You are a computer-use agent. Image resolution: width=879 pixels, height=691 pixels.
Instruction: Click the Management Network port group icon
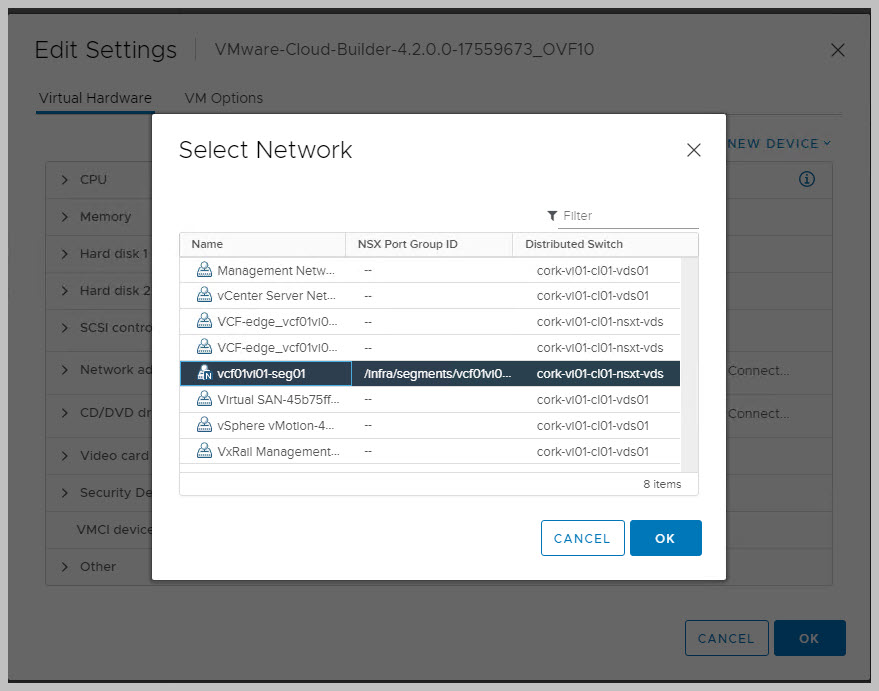click(204, 270)
